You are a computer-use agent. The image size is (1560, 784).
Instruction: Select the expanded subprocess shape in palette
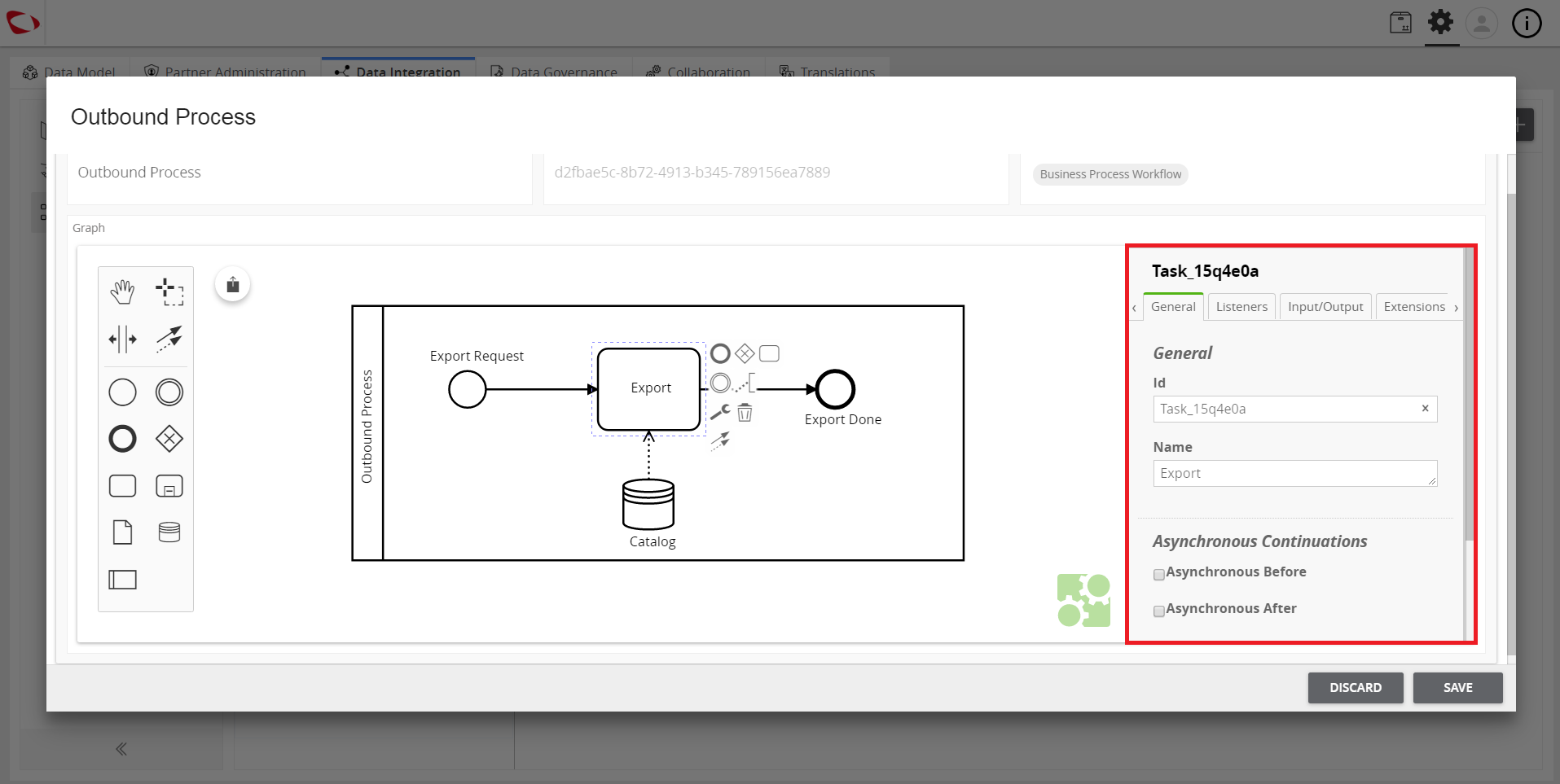pyautogui.click(x=169, y=486)
